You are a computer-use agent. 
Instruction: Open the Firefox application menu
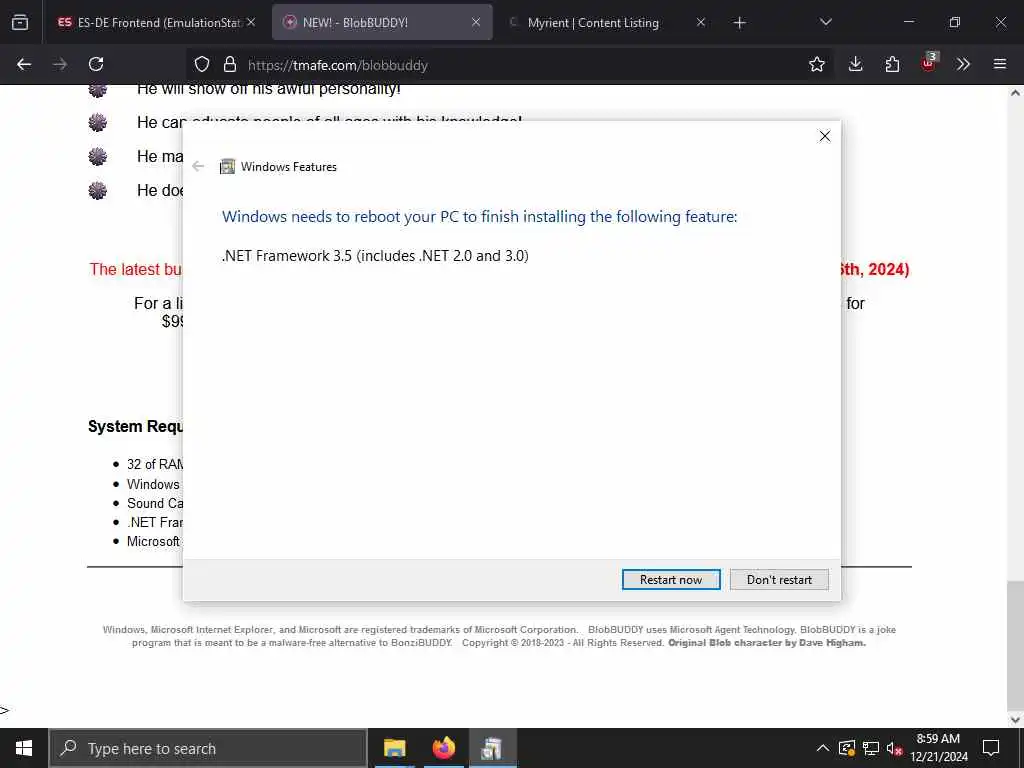point(1000,64)
